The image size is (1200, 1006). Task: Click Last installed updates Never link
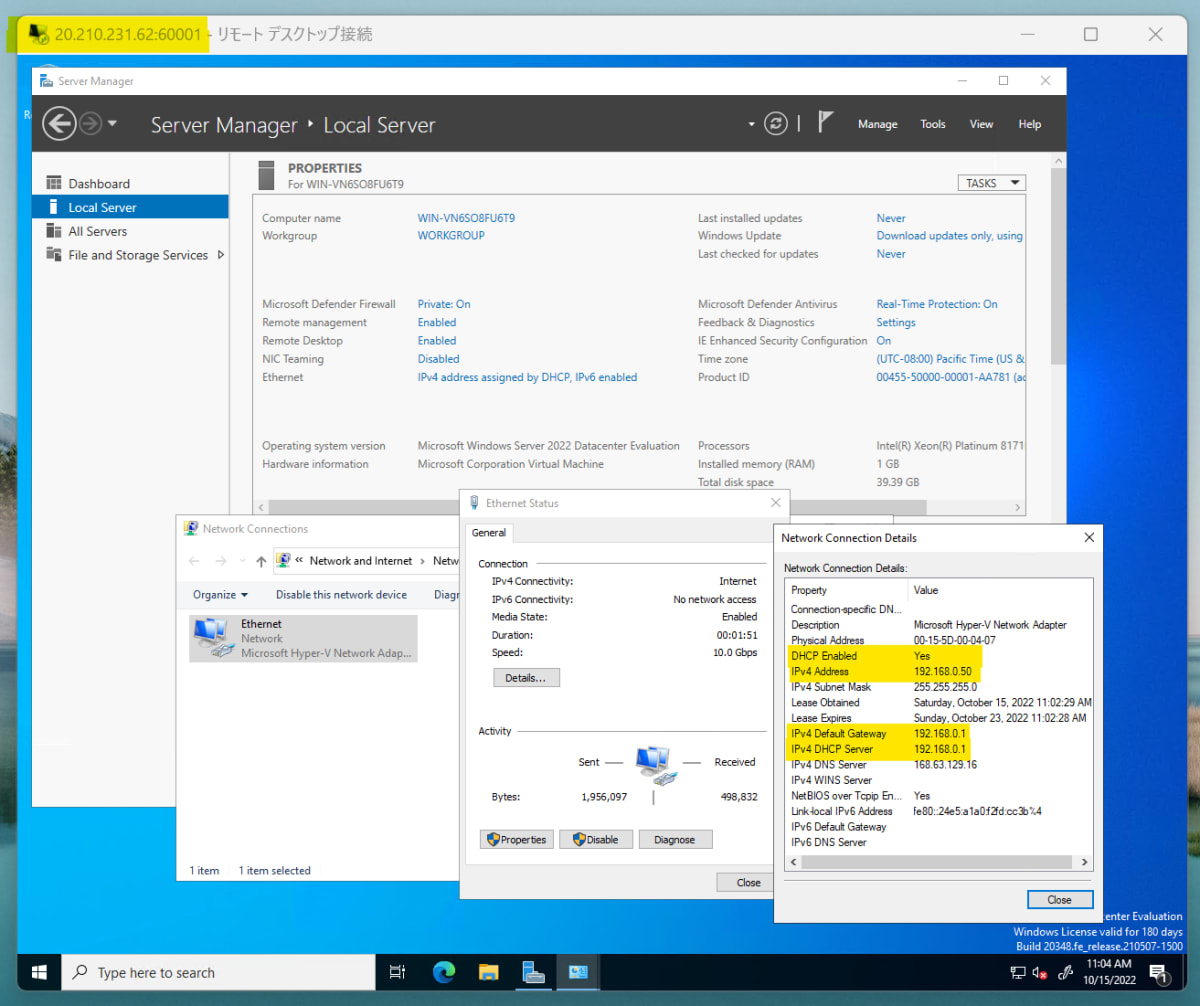tap(891, 218)
